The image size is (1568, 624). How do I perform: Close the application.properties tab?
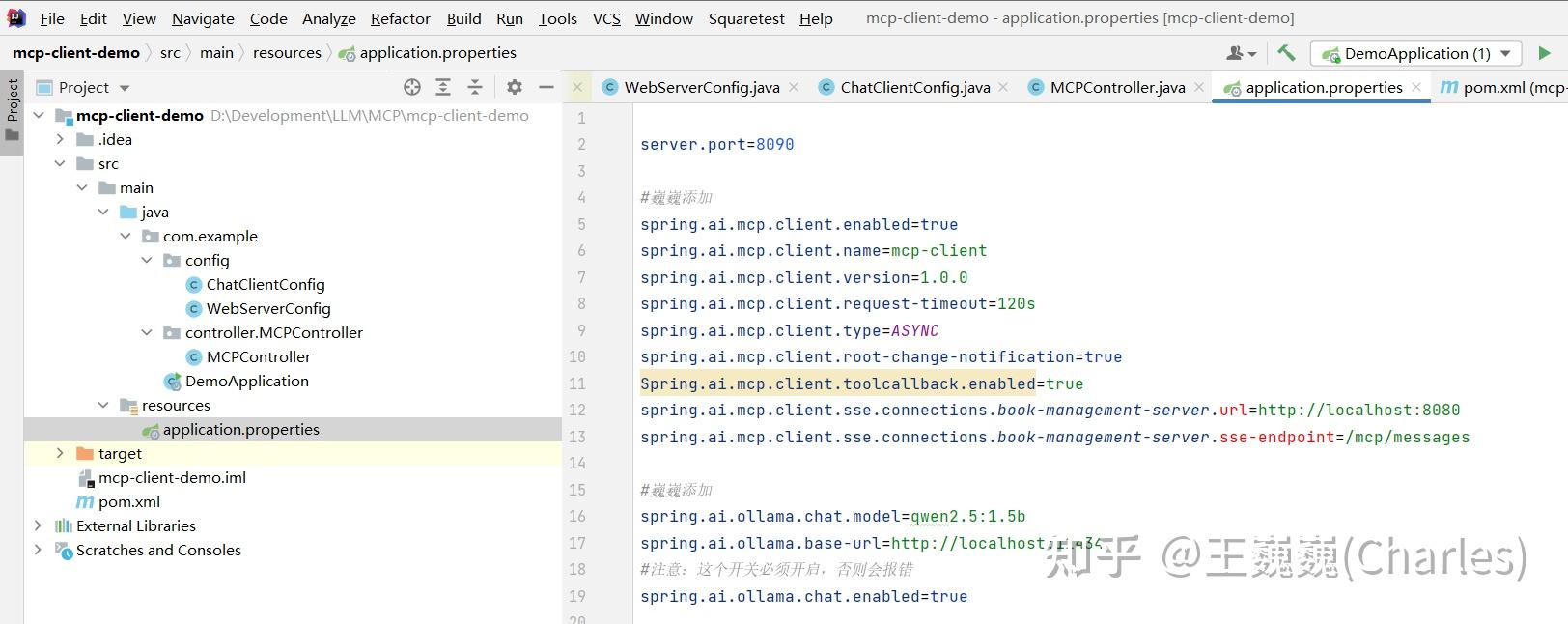pyautogui.click(x=1416, y=87)
